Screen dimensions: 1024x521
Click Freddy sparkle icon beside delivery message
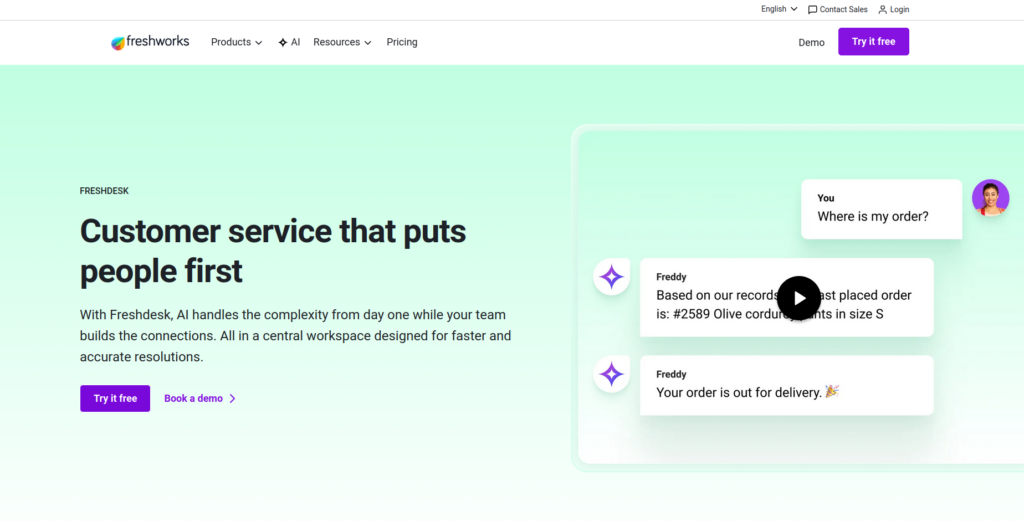[611, 374]
